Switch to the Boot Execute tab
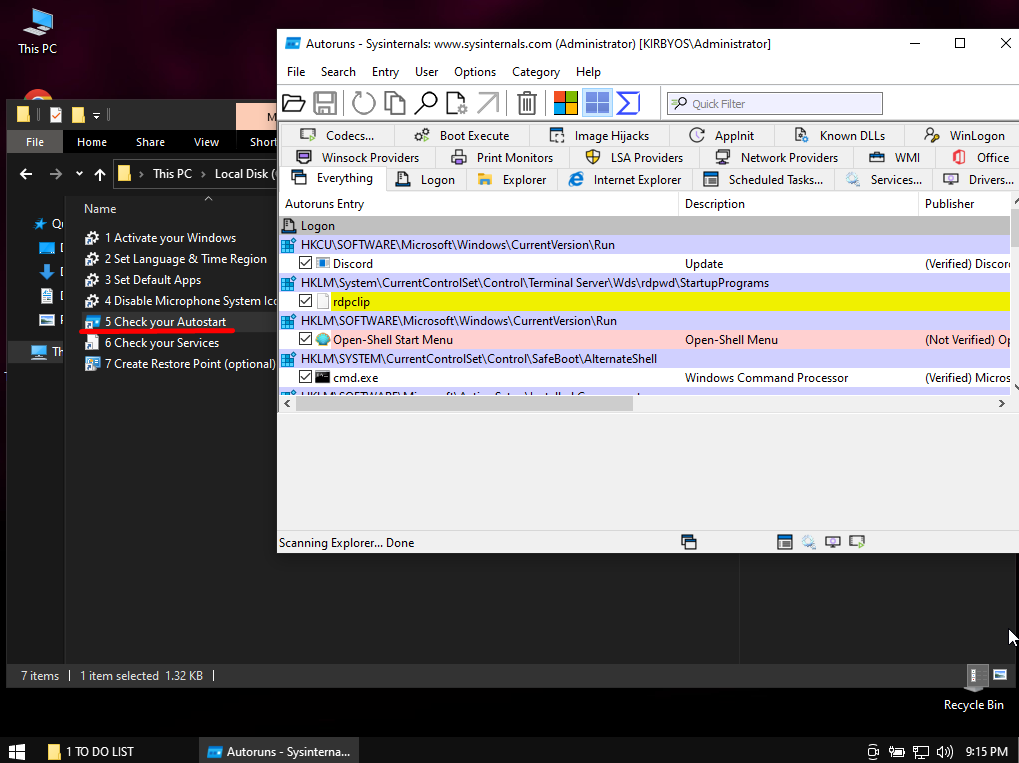Viewport: 1019px width, 763px height. [x=462, y=135]
